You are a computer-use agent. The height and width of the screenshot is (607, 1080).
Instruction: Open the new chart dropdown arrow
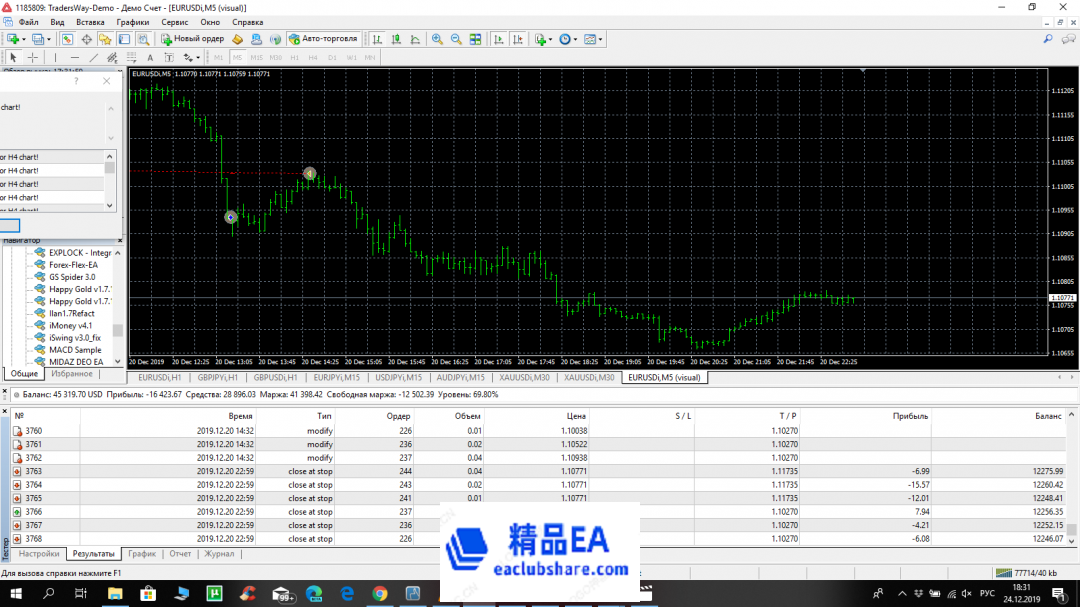(x=24, y=39)
